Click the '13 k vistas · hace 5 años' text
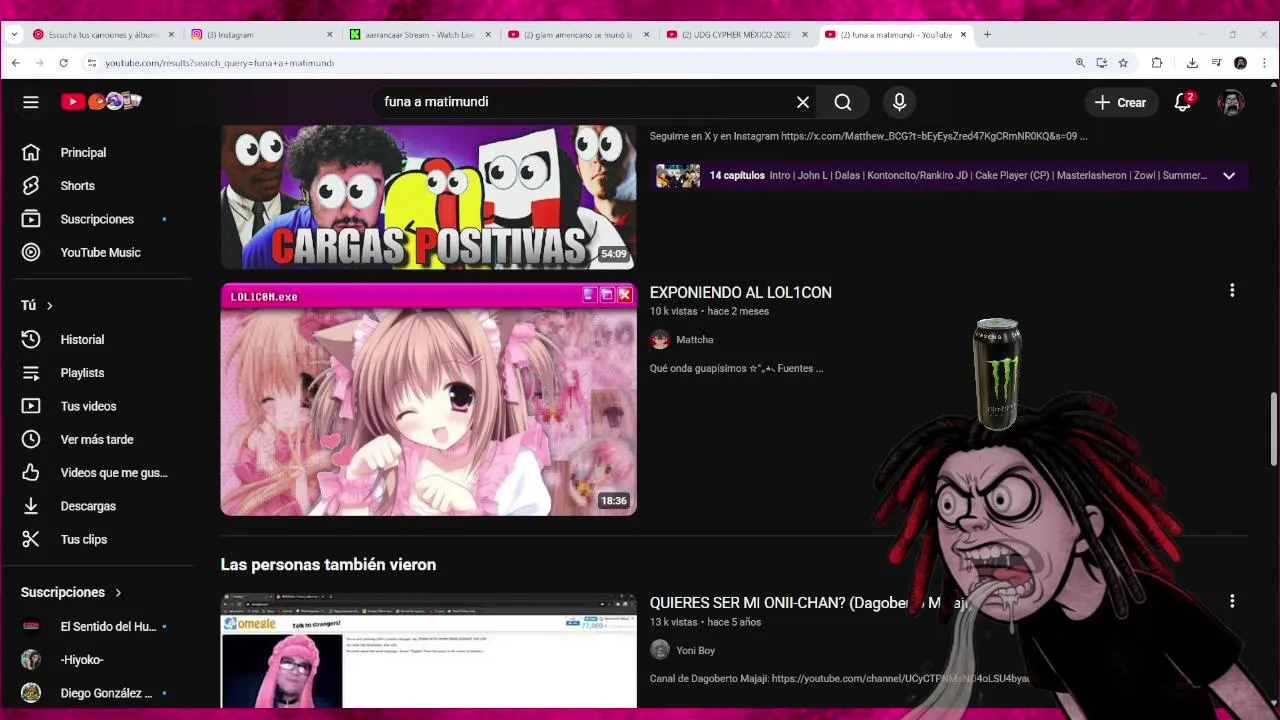This screenshot has width=1280, height=720. pos(705,622)
